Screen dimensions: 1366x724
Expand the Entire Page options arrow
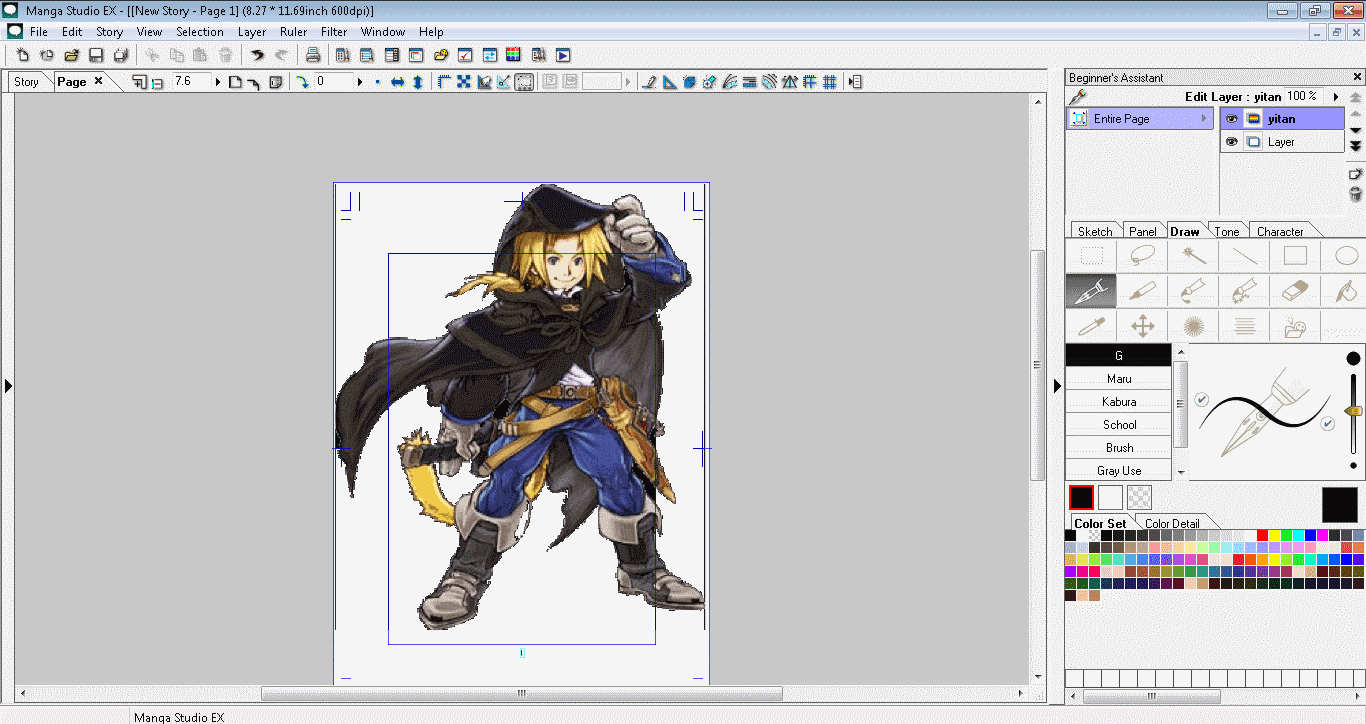1205,118
